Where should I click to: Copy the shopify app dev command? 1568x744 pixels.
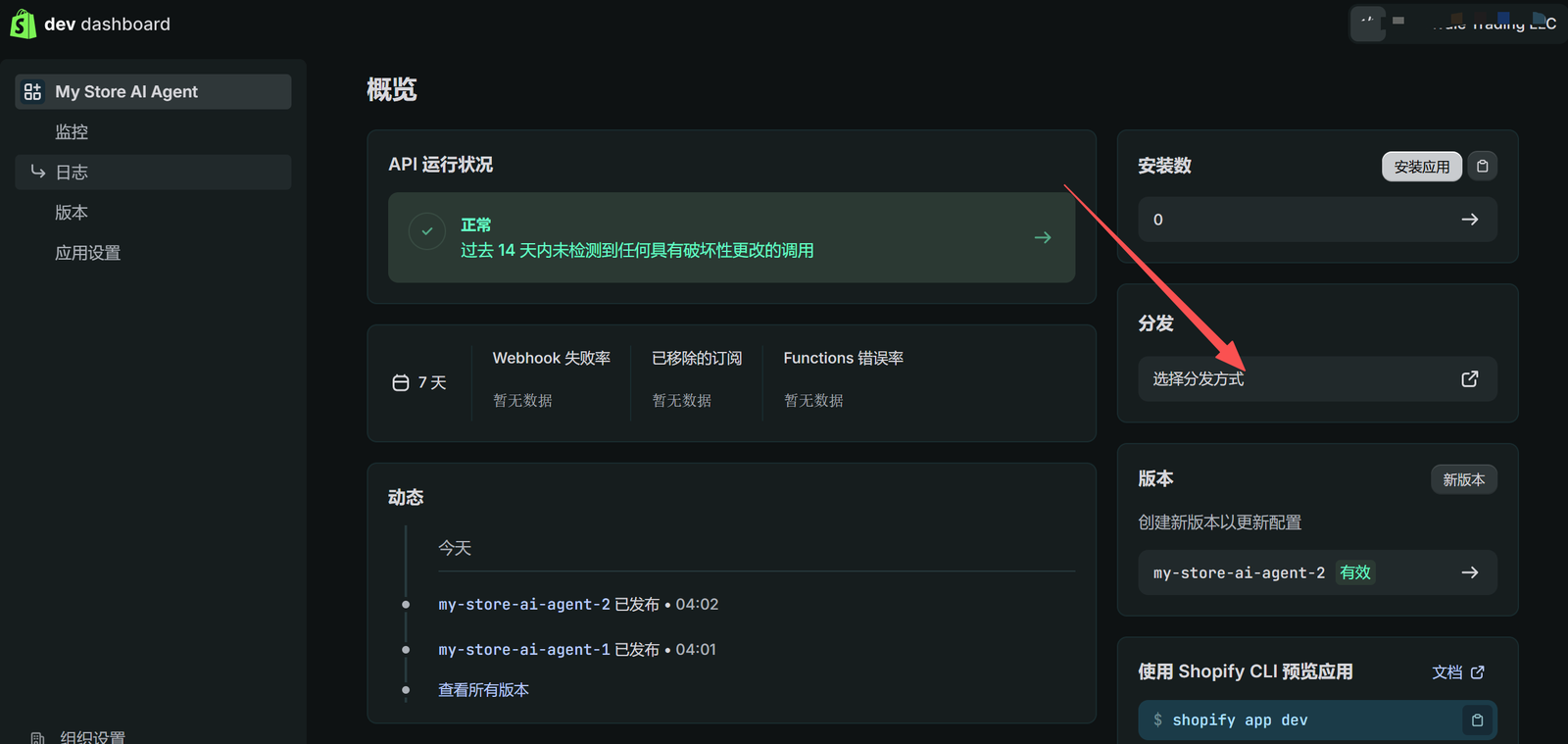[1477, 720]
